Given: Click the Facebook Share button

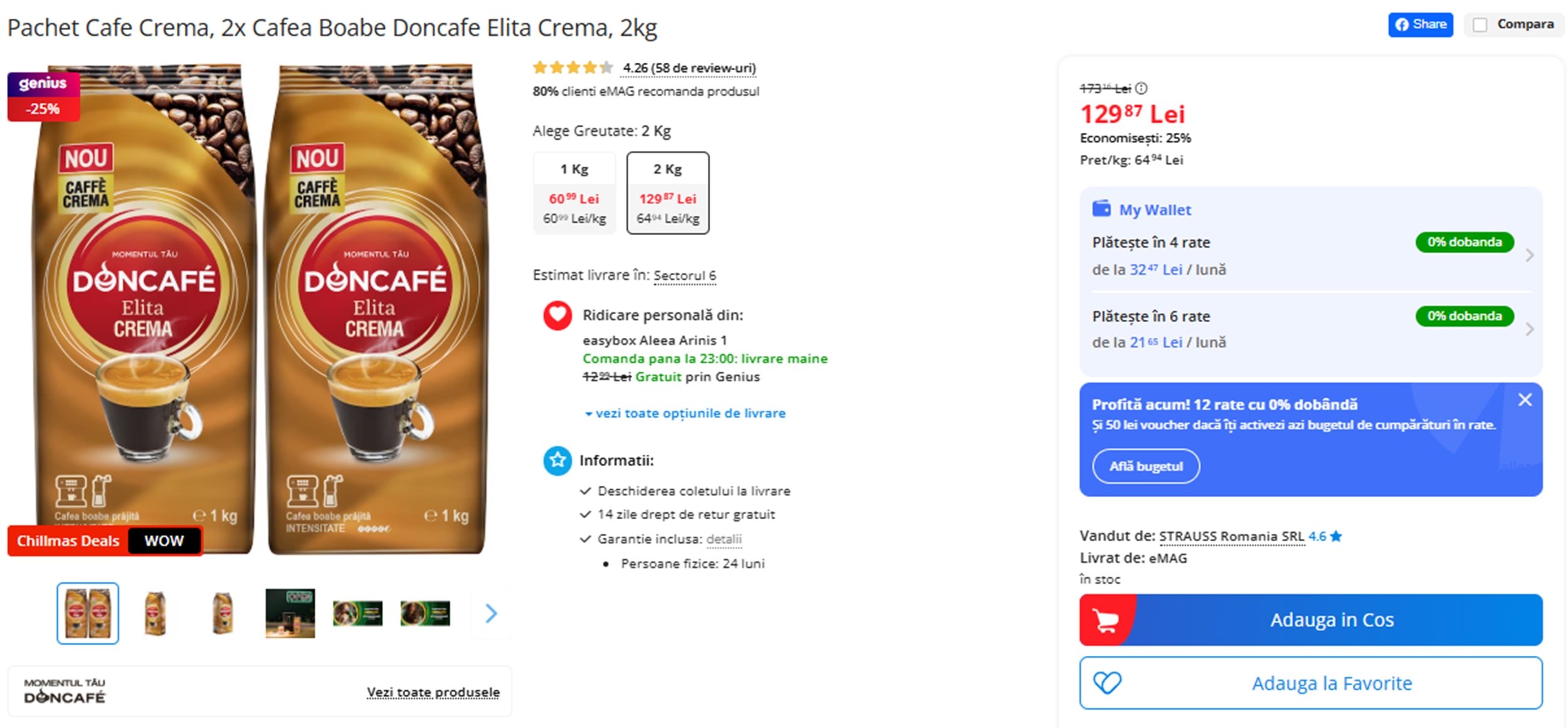Looking at the screenshot, I should (x=1420, y=25).
